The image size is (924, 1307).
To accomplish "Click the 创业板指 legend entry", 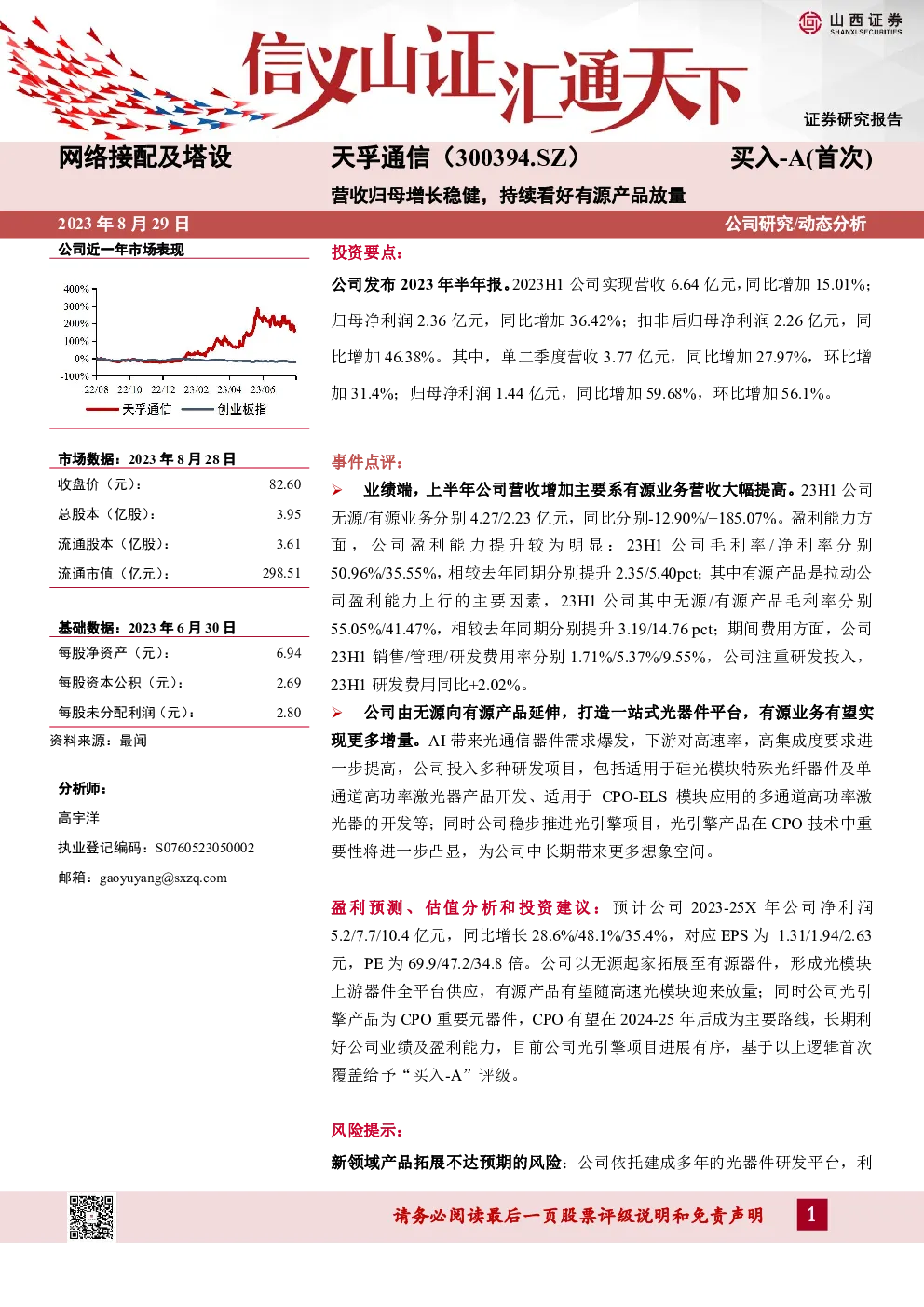I will (x=224, y=409).
